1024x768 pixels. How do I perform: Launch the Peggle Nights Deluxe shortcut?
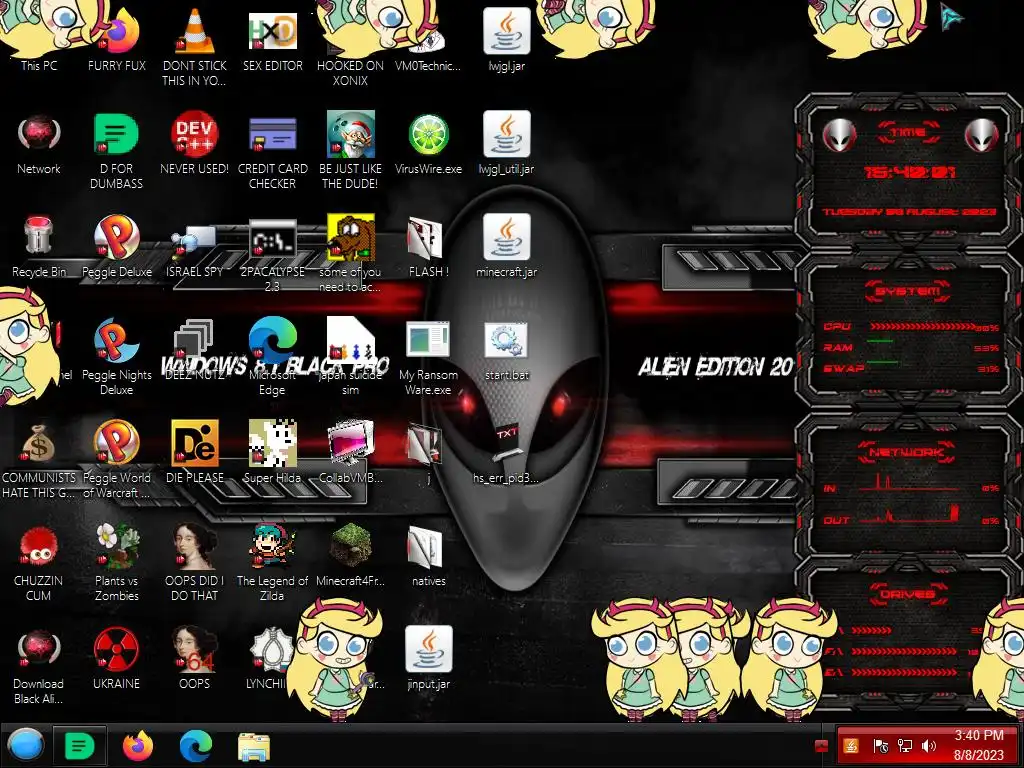pos(116,356)
